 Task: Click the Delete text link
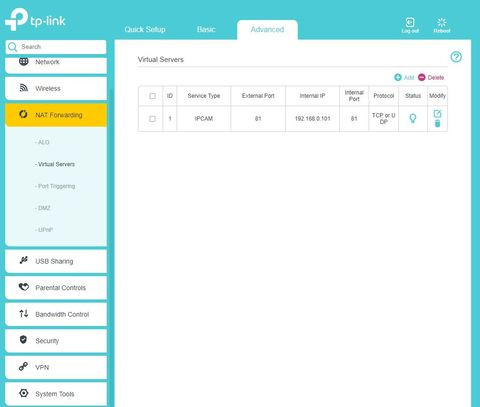point(436,78)
